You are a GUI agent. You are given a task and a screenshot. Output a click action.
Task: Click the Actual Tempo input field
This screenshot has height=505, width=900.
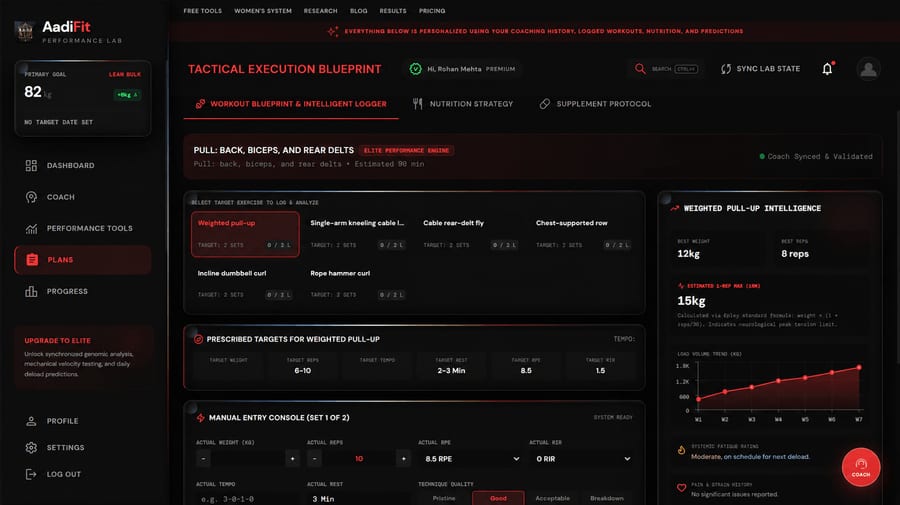[x=247, y=499]
